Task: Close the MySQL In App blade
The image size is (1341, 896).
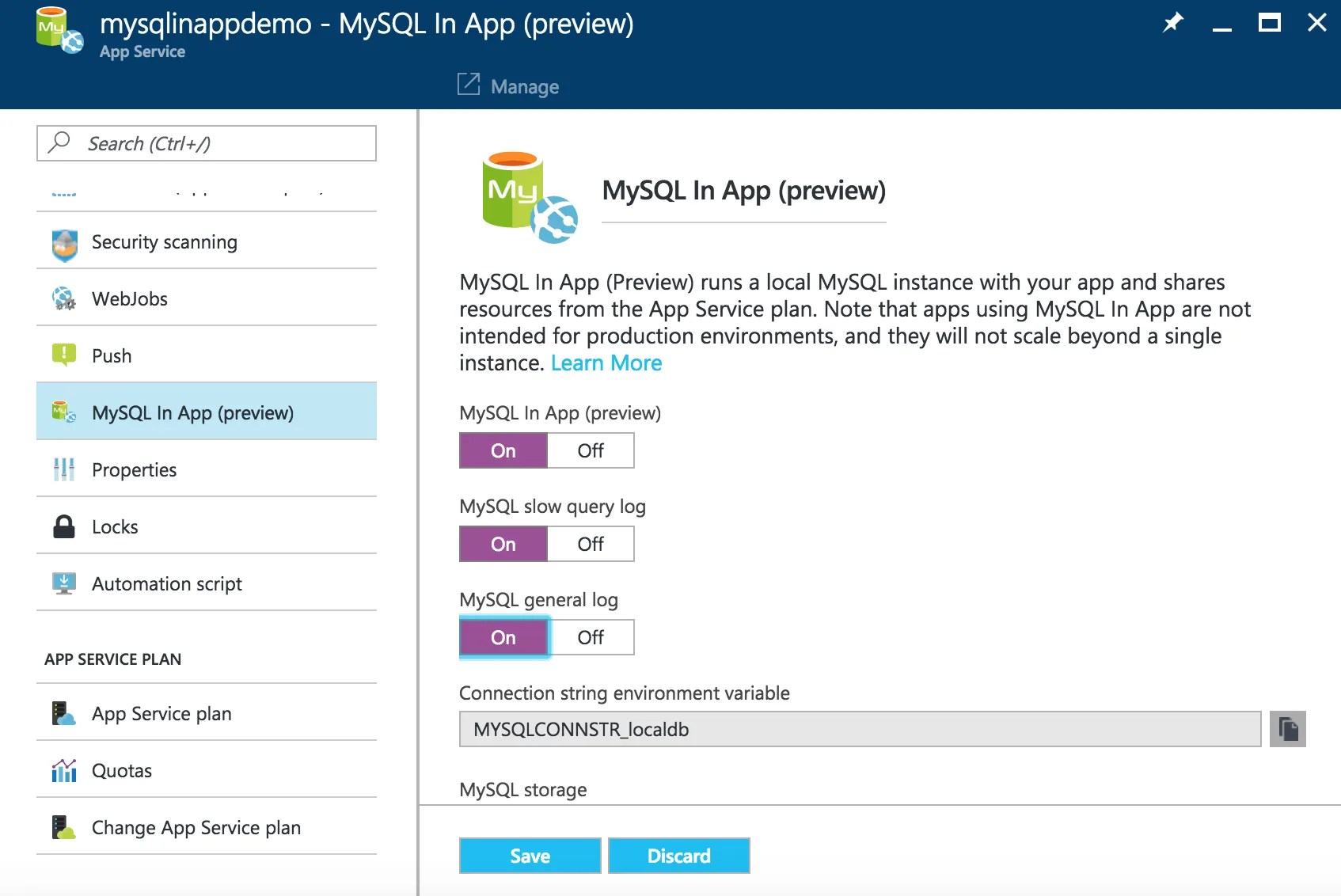Action: [x=1317, y=22]
